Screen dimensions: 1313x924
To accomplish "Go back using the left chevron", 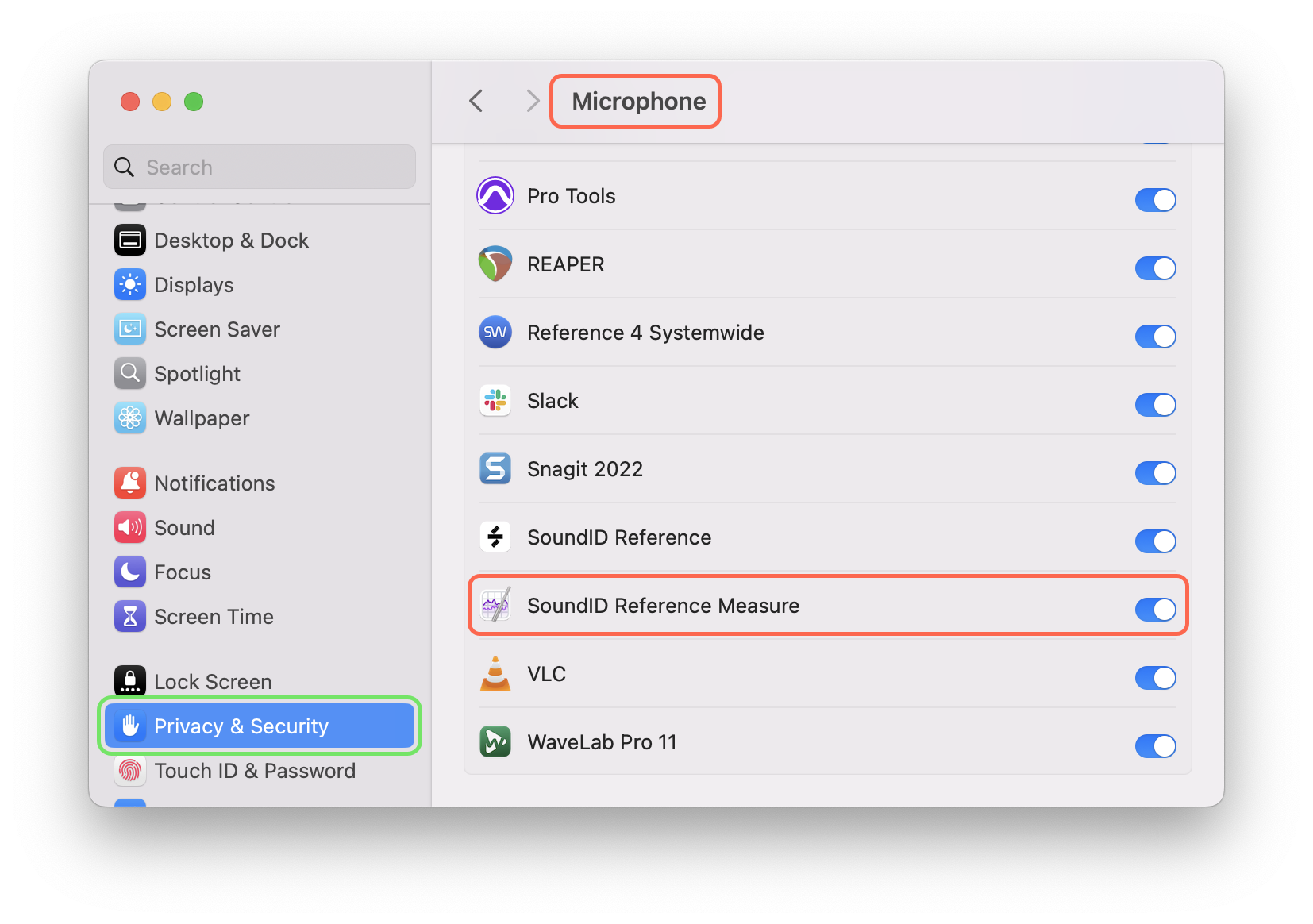I will 476,101.
